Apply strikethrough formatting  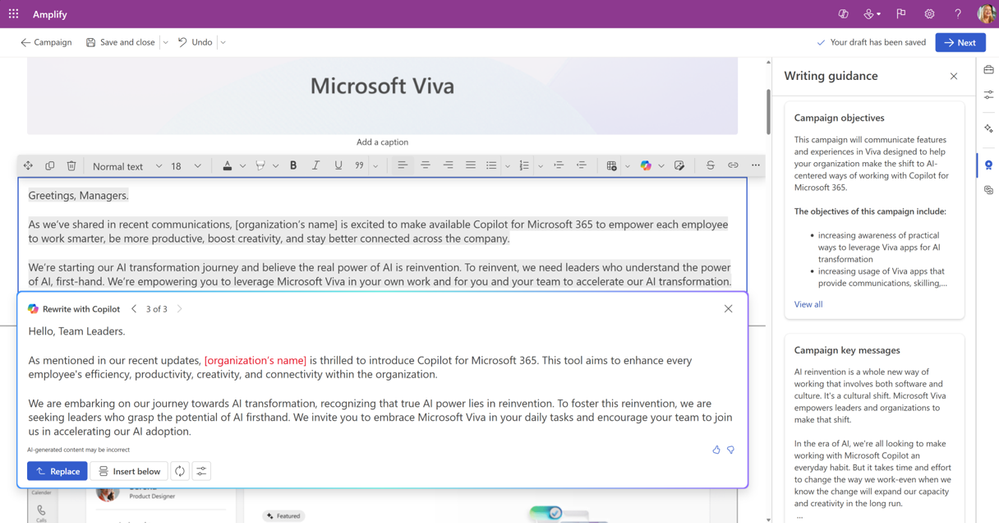(x=710, y=166)
